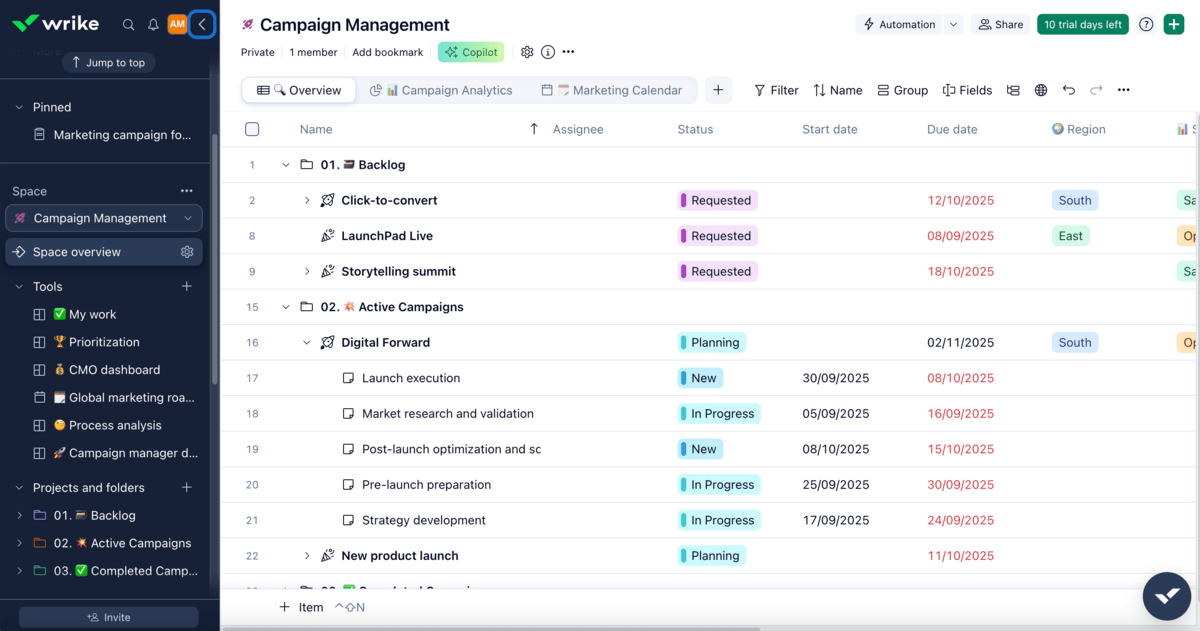Open project settings with the gear icon
Image resolution: width=1200 pixels, height=631 pixels.
coord(527,51)
